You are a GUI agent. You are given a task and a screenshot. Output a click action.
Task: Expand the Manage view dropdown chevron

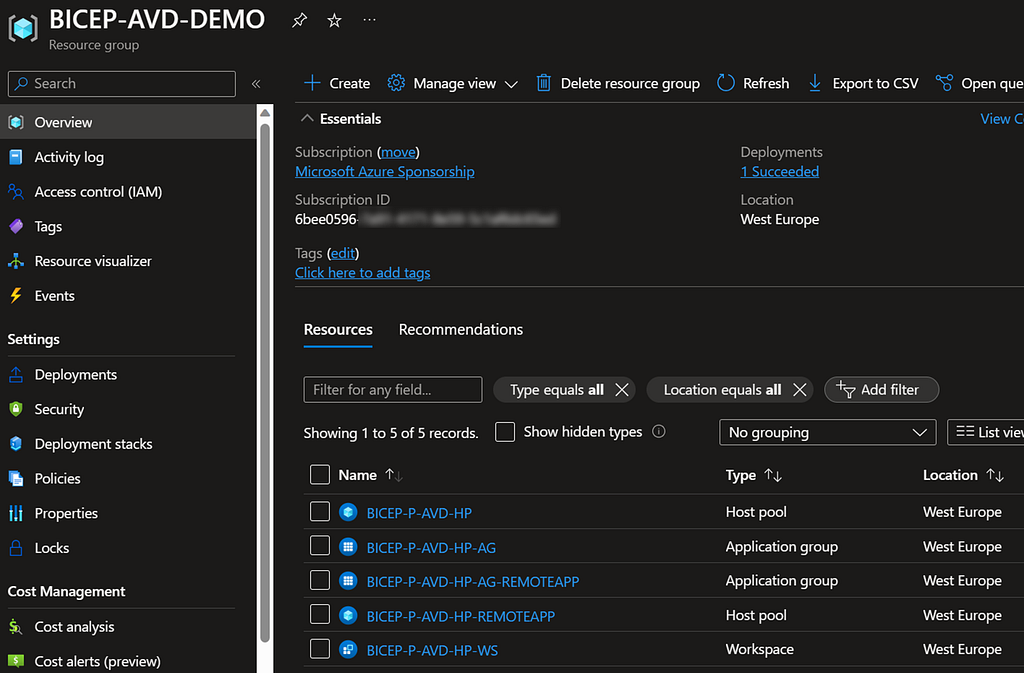coord(511,84)
